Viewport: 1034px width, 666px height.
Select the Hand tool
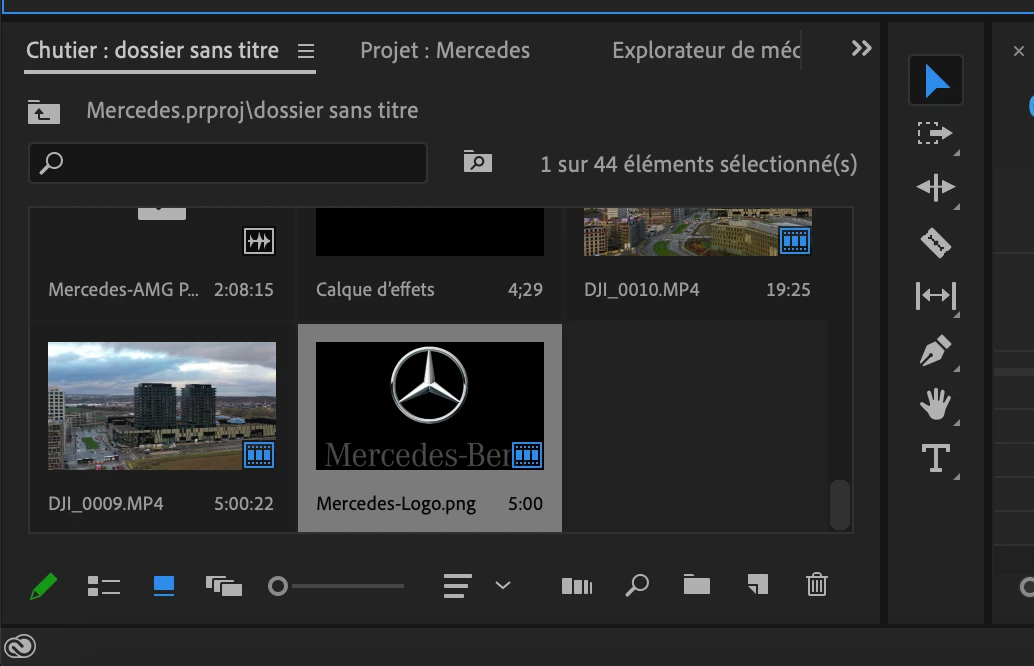click(x=935, y=404)
